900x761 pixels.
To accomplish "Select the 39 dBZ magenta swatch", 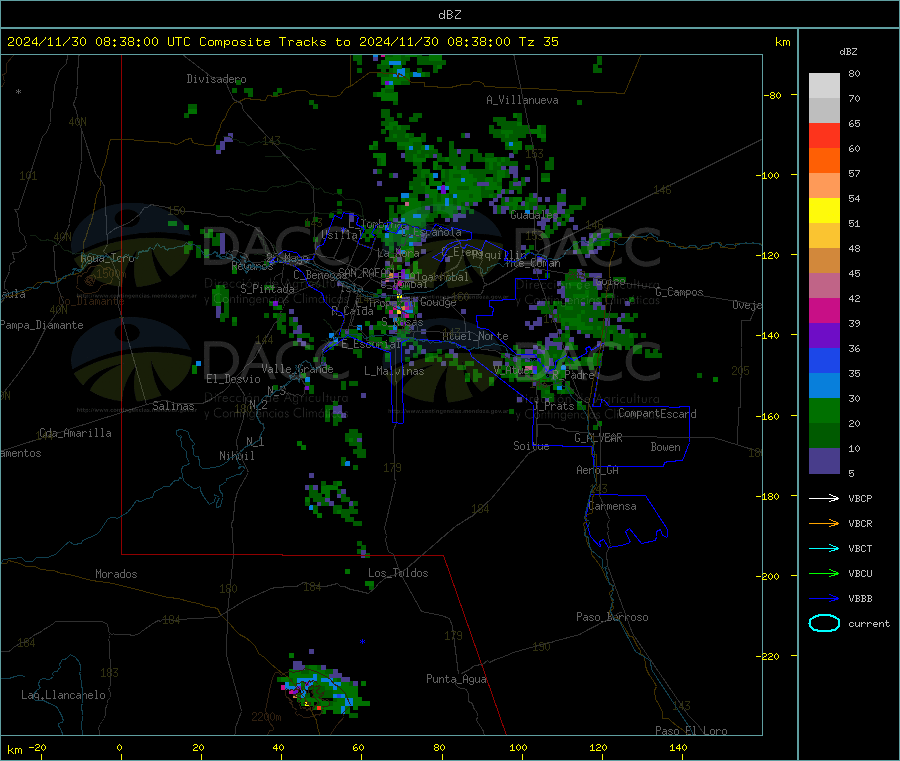I will click(x=824, y=310).
